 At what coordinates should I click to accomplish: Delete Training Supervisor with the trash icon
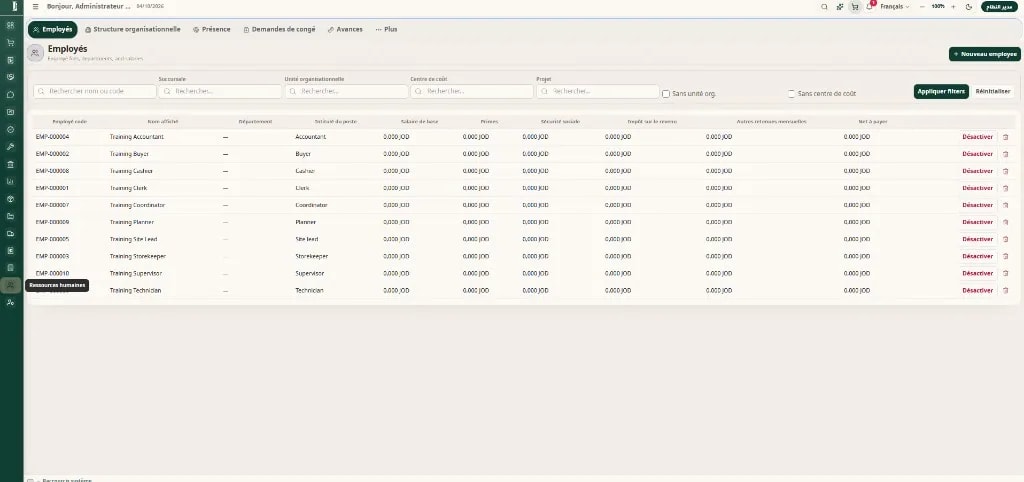(x=1005, y=273)
